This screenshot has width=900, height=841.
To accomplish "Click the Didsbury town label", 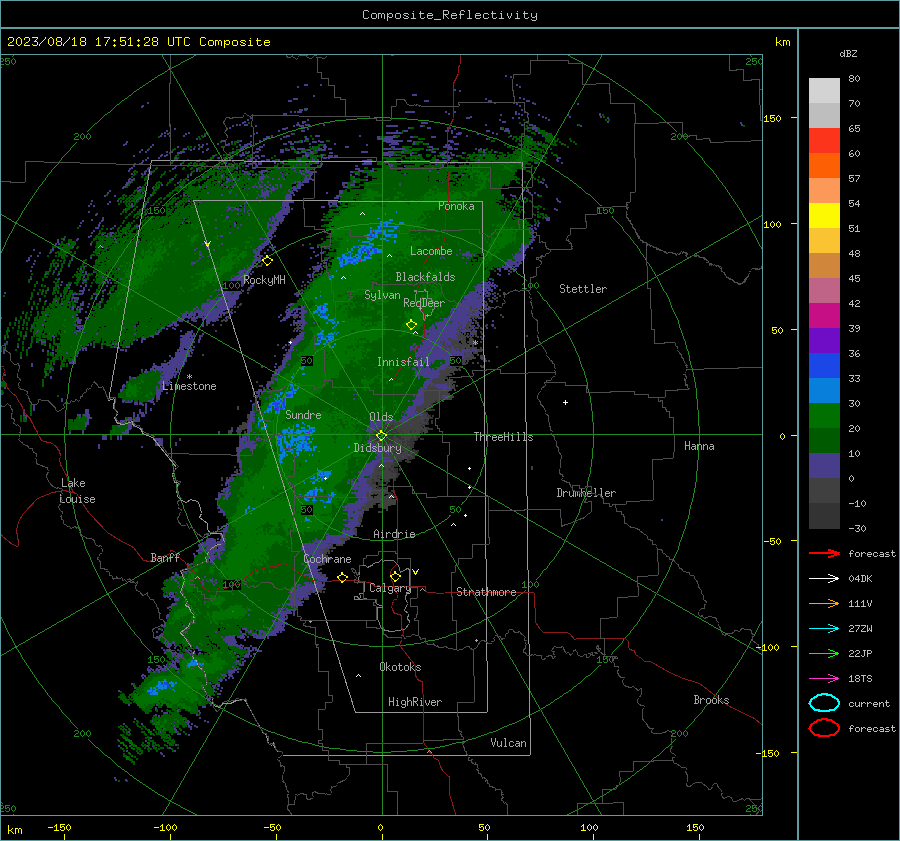I will coord(377,448).
